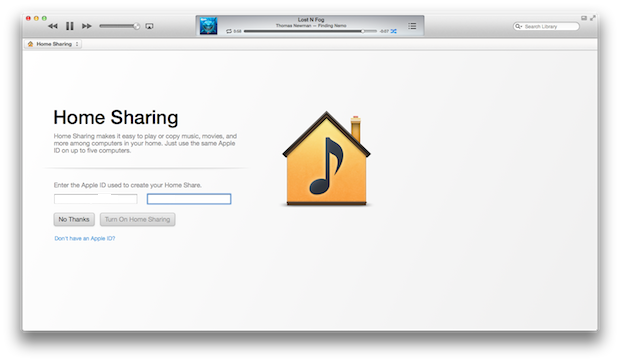Close the iTunes window
Screen dimensions: 620x362
click(x=28, y=18)
